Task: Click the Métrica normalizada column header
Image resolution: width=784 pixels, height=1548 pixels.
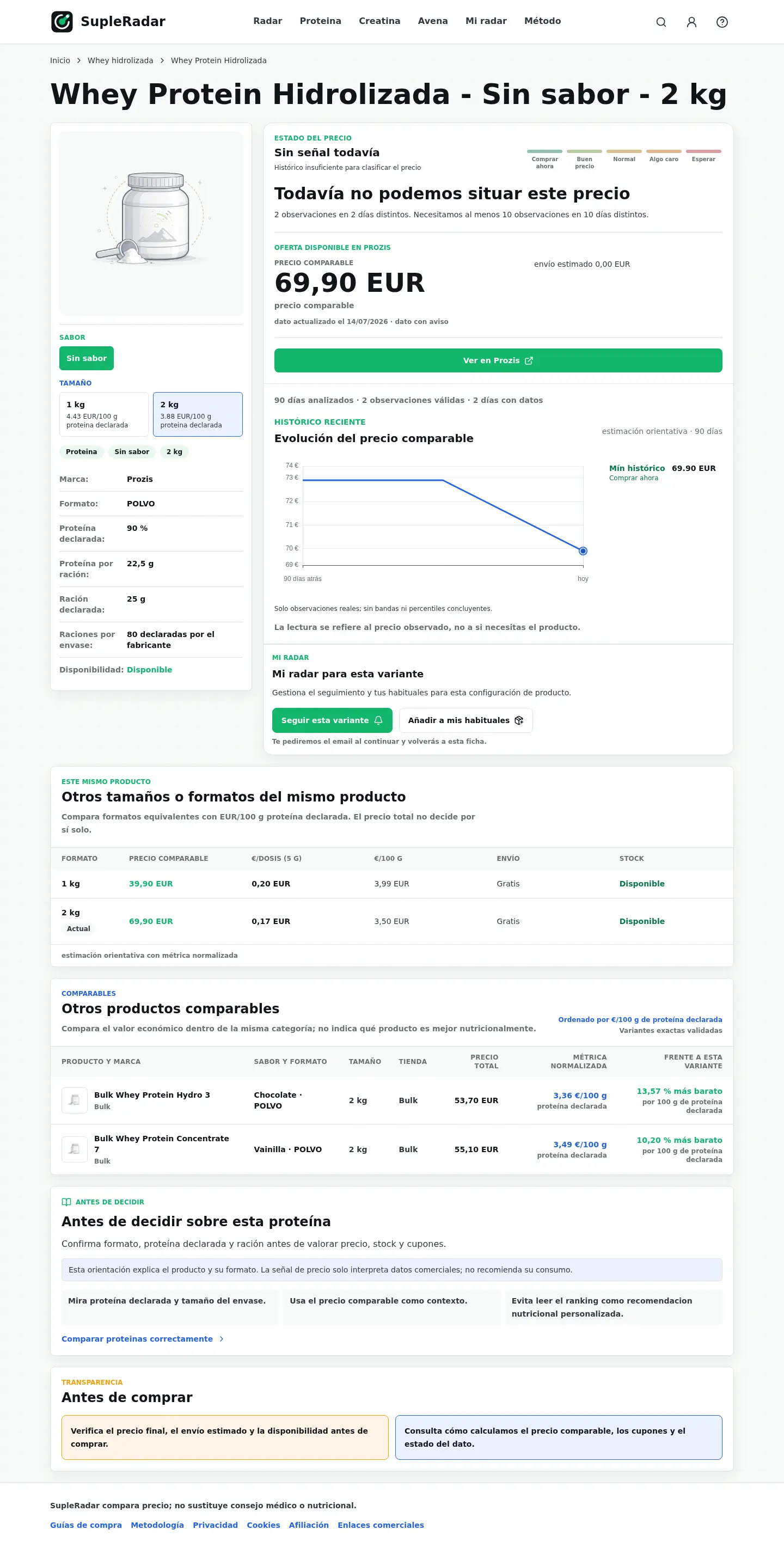Action: pyautogui.click(x=579, y=1062)
